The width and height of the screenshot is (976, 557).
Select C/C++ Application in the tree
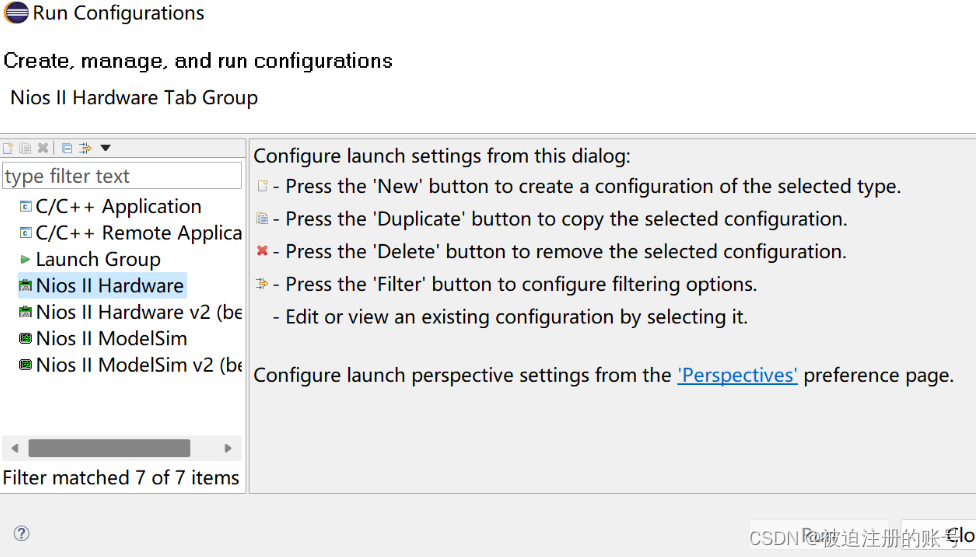[110, 207]
